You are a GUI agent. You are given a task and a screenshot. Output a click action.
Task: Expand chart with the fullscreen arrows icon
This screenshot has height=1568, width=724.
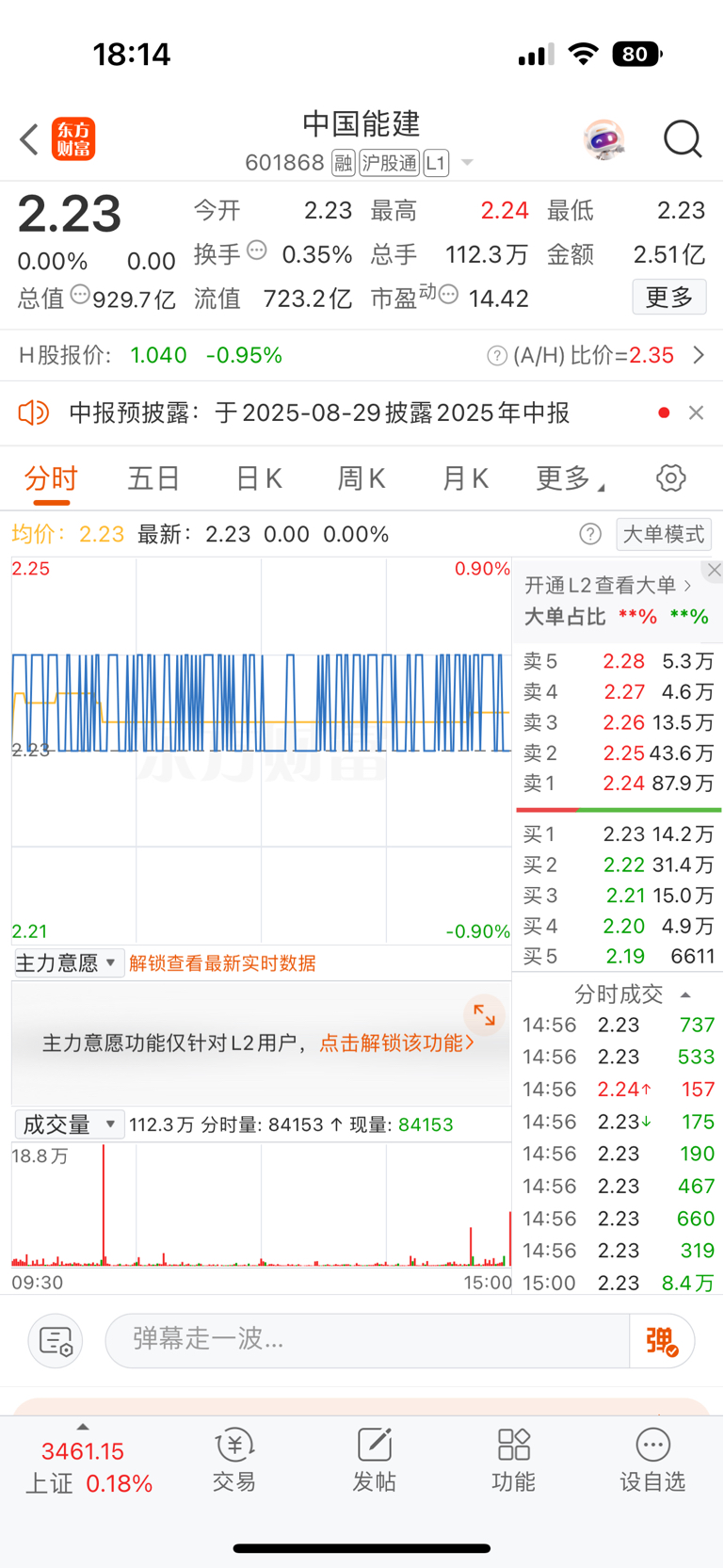[x=484, y=1014]
